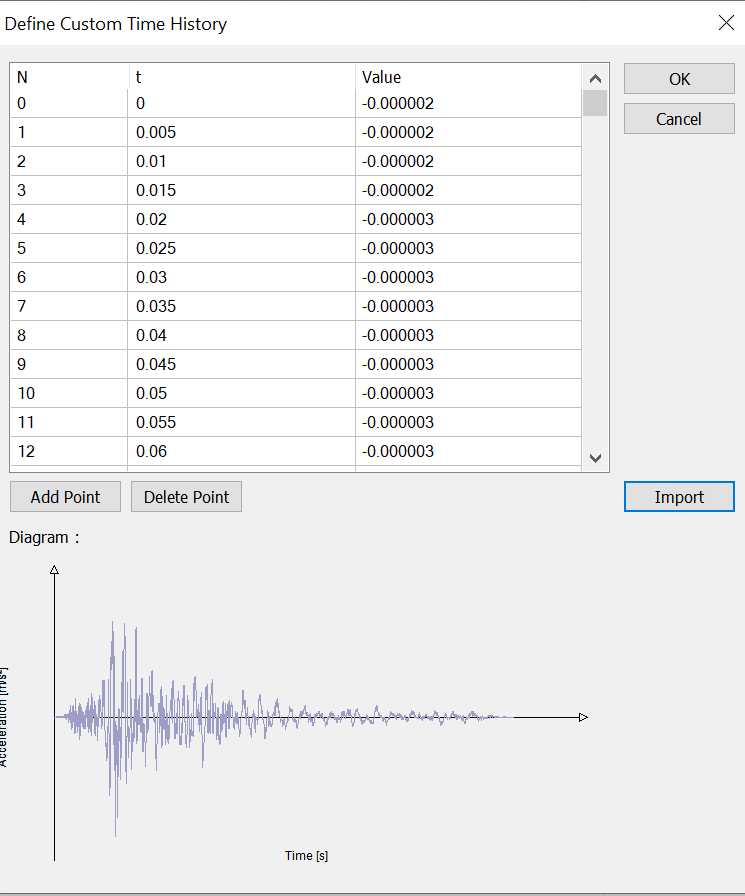
Task: Click time cell showing 0.045
Action: pyautogui.click(x=241, y=364)
